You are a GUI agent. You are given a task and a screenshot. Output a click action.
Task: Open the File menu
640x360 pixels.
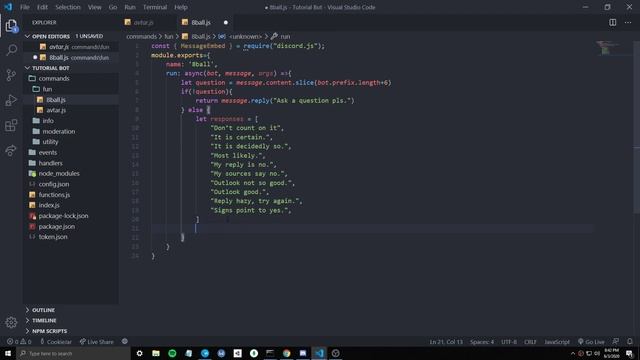pos(25,7)
